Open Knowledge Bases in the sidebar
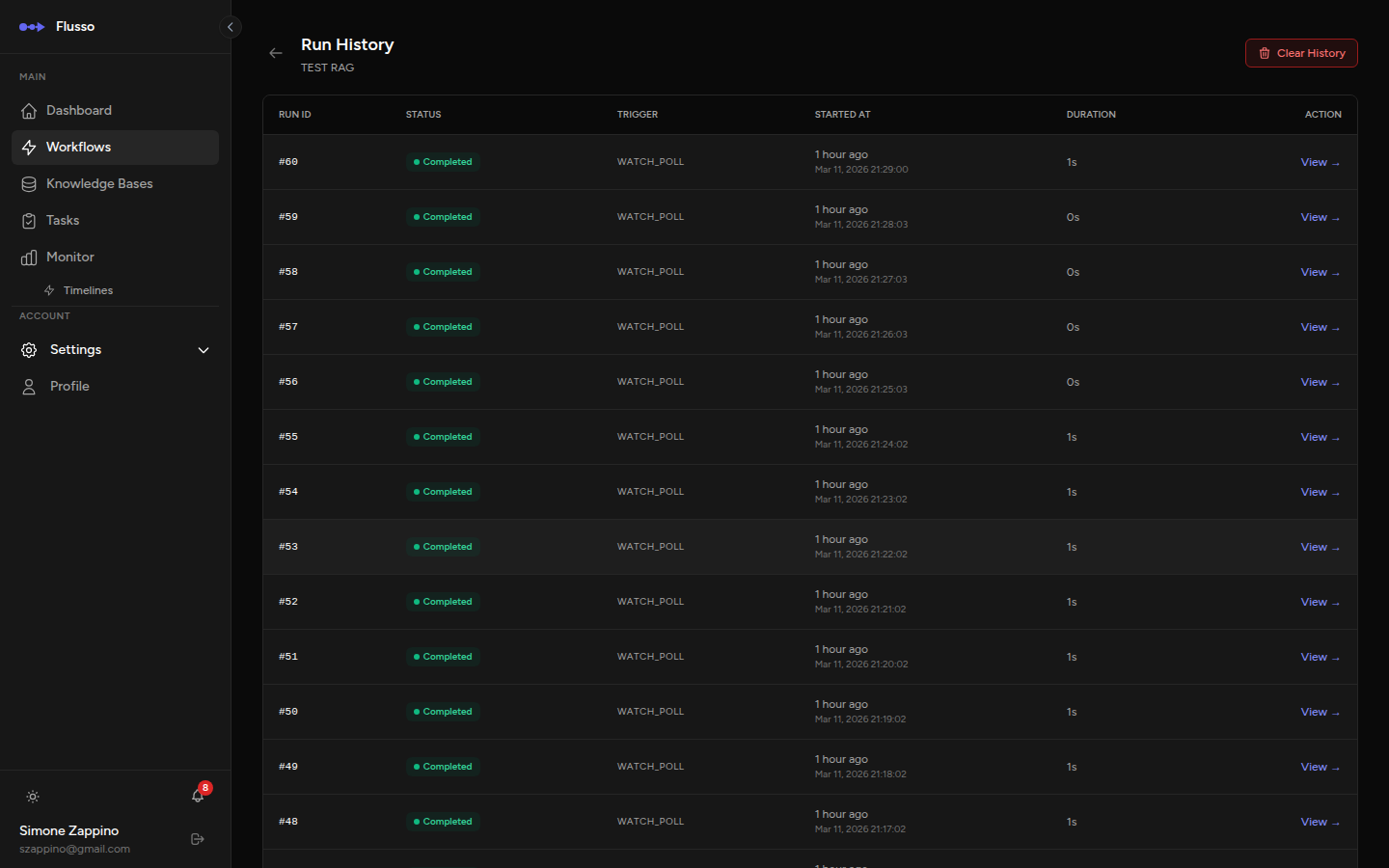The width and height of the screenshot is (1389, 868). [115, 184]
